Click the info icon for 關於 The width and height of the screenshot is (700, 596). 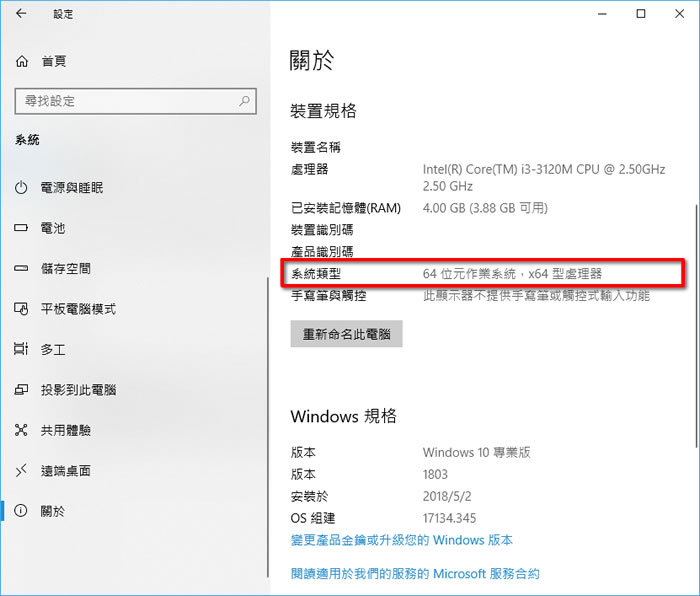click(x=21, y=511)
